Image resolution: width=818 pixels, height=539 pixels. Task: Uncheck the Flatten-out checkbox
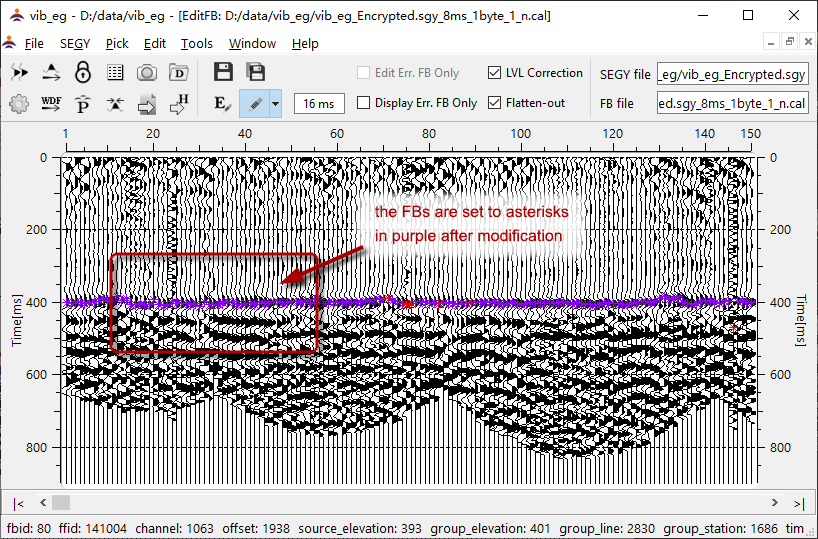(494, 103)
